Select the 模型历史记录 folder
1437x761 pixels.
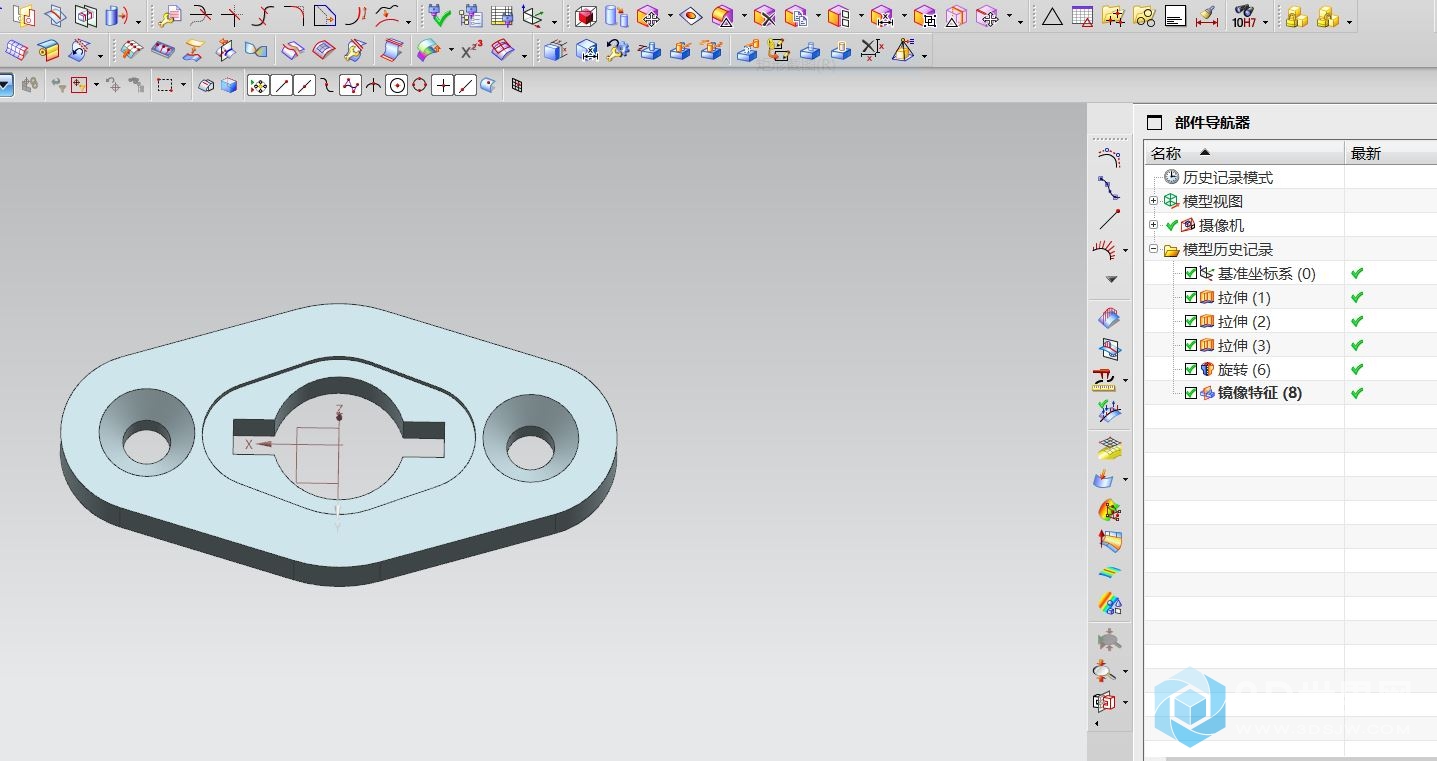coord(1228,249)
